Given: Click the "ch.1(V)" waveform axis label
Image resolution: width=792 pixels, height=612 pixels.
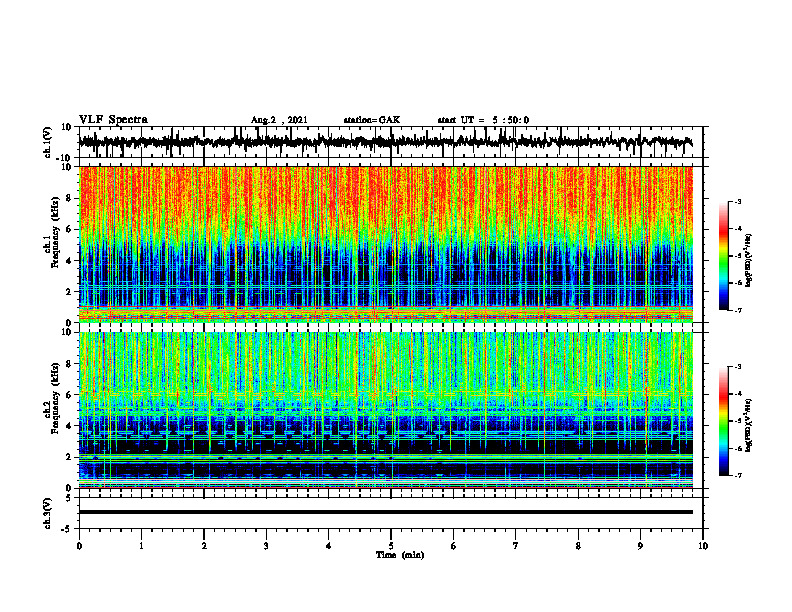Looking at the screenshot, I should (x=48, y=142).
